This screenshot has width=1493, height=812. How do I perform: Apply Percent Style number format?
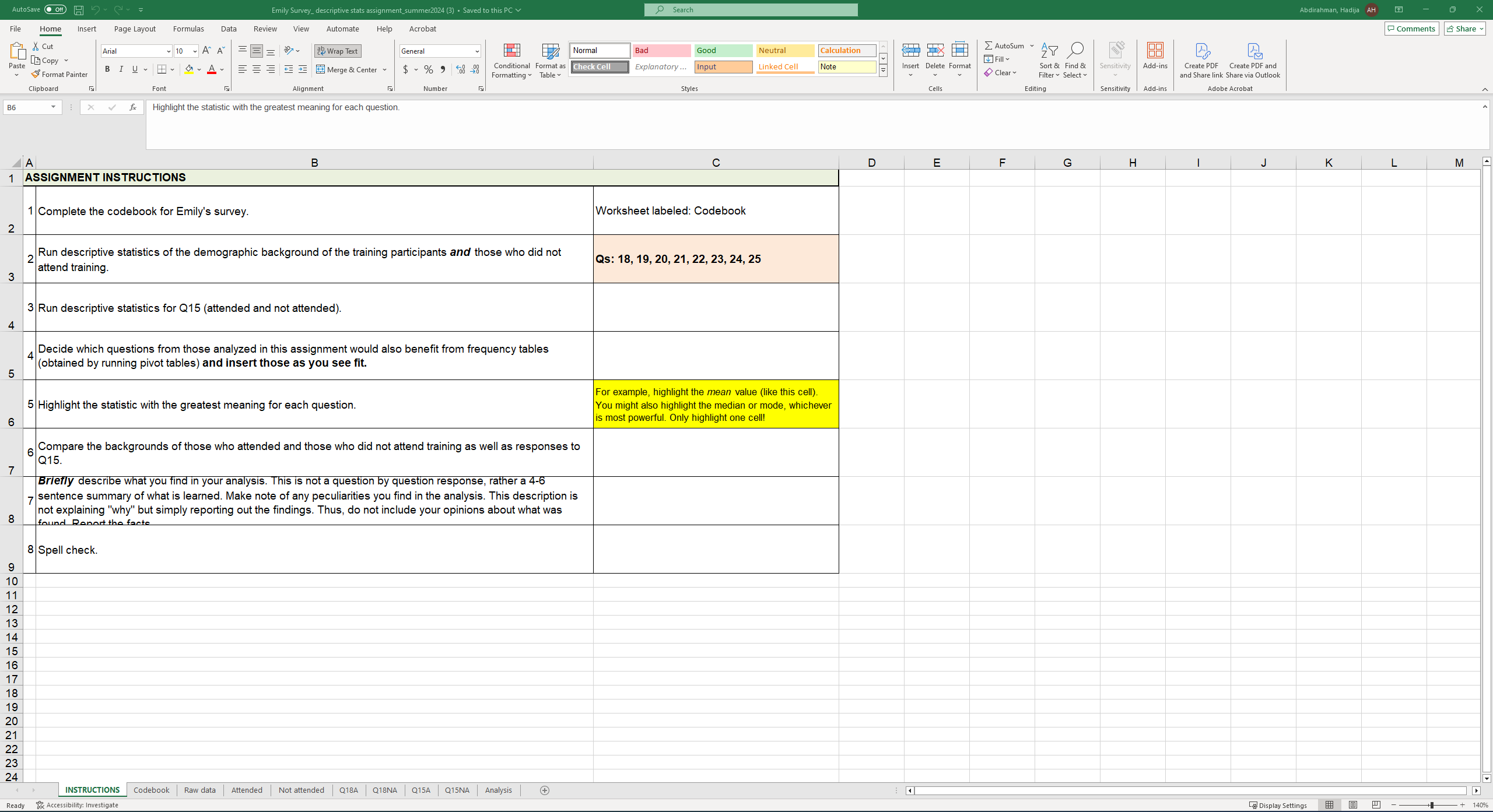(x=429, y=69)
